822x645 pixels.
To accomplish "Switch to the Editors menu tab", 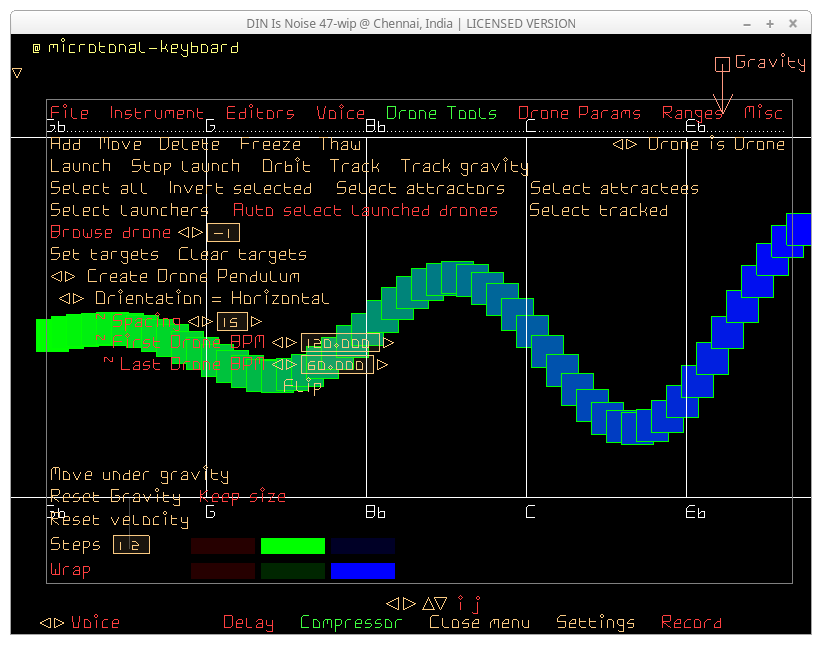I will [260, 113].
